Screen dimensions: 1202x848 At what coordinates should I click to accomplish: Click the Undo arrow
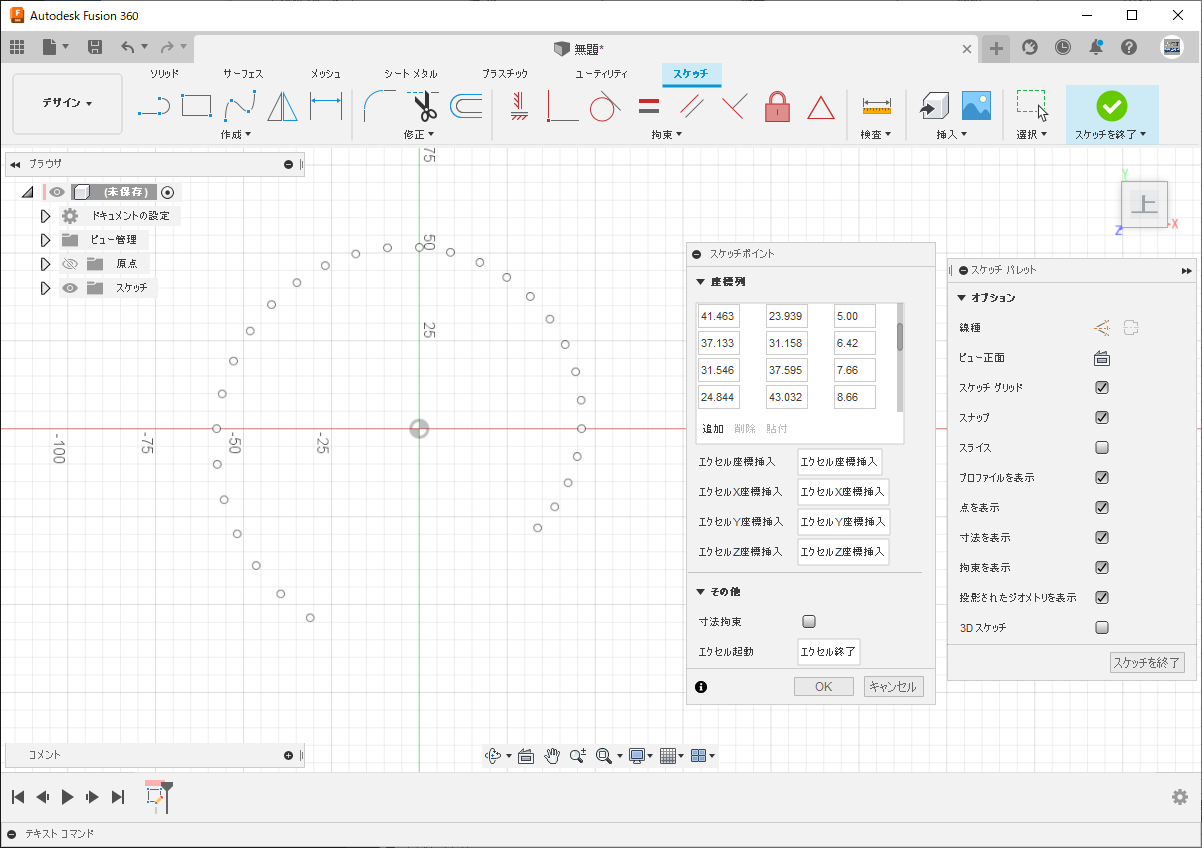point(127,47)
